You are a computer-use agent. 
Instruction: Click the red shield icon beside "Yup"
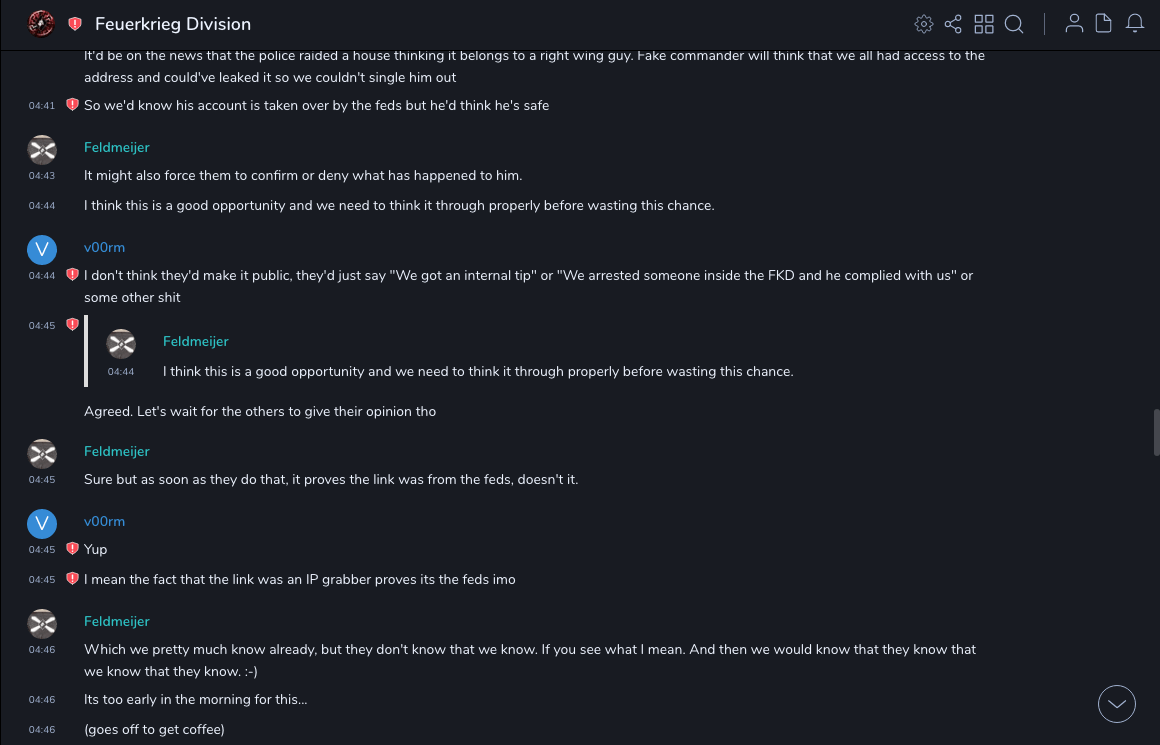click(72, 549)
